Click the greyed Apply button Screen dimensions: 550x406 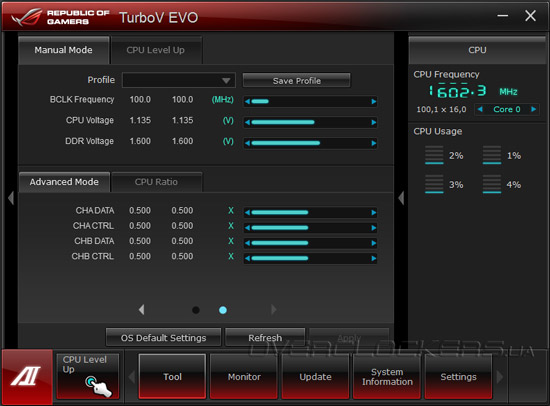coord(349,337)
